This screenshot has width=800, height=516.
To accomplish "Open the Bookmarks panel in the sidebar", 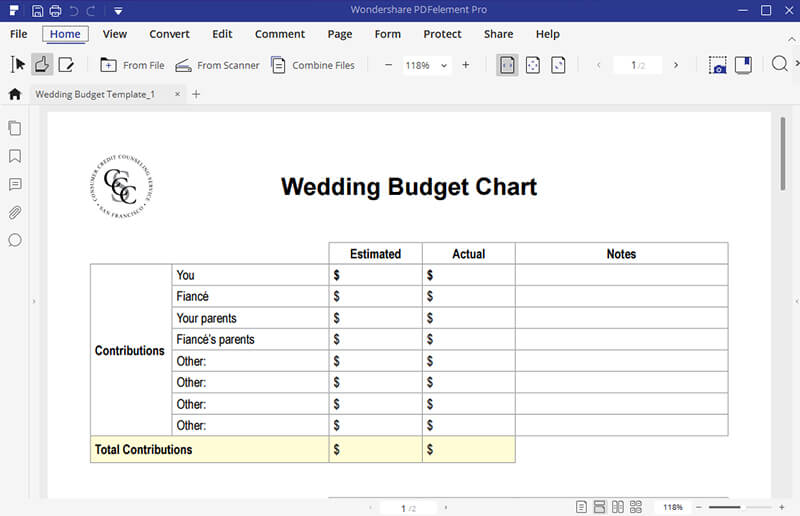I will pyautogui.click(x=15, y=156).
